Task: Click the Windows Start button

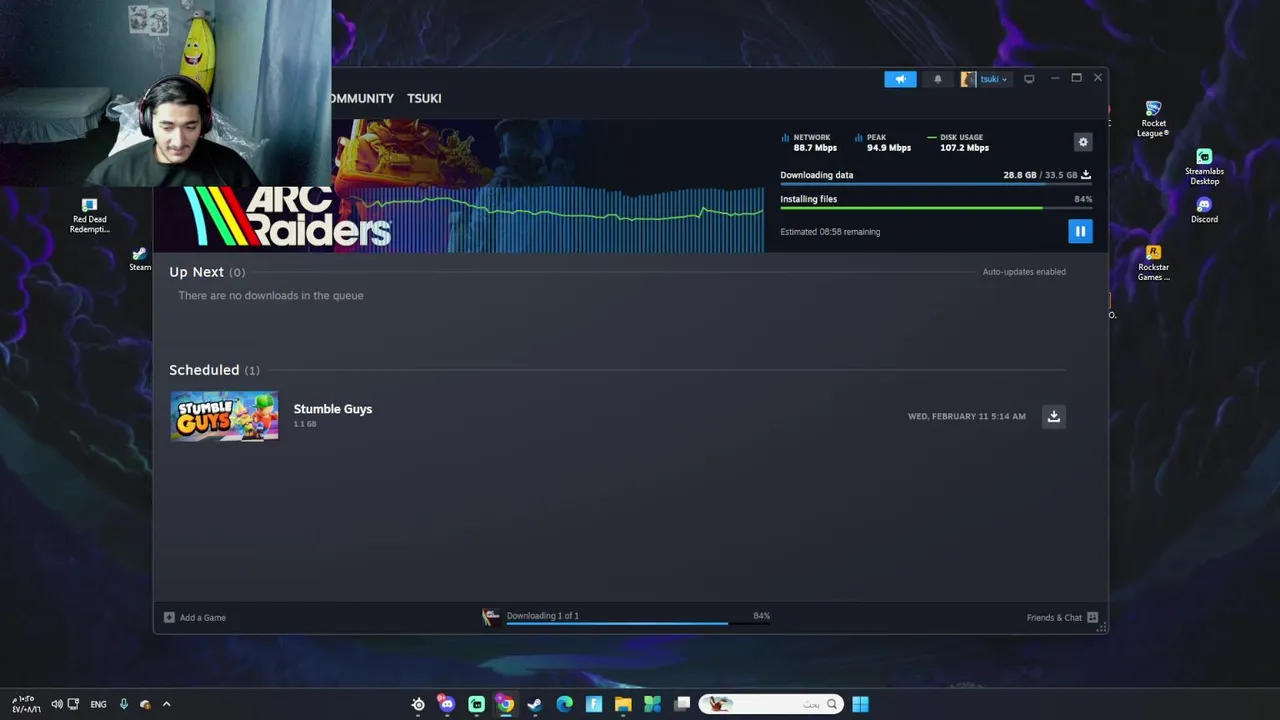Action: (x=860, y=704)
